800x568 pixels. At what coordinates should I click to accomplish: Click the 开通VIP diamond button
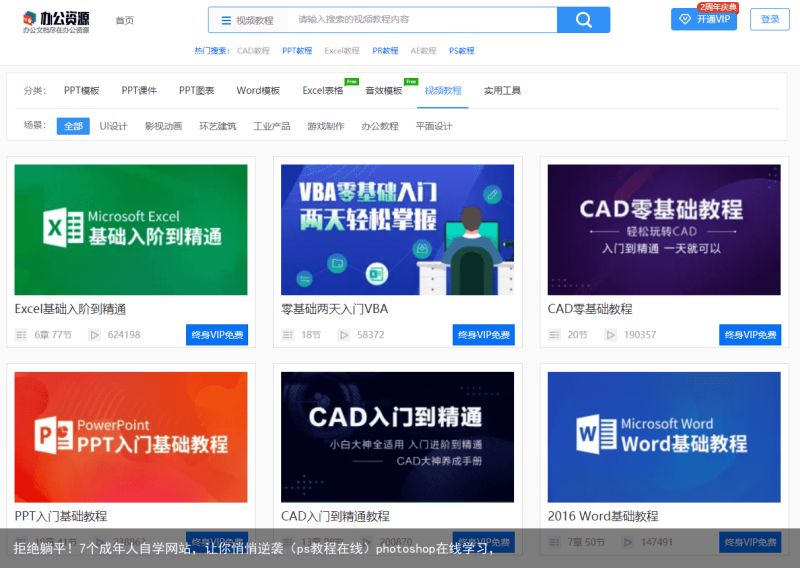[x=704, y=19]
